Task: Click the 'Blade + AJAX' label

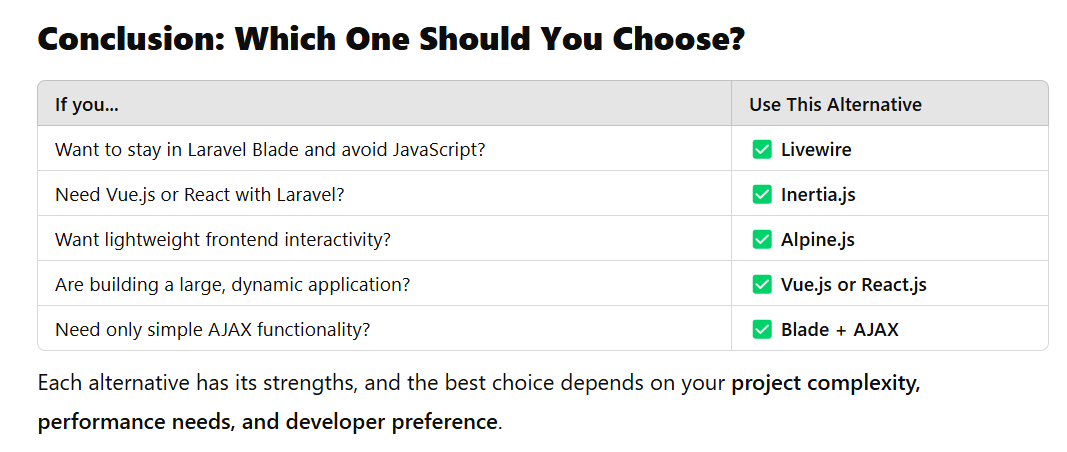Action: (839, 329)
